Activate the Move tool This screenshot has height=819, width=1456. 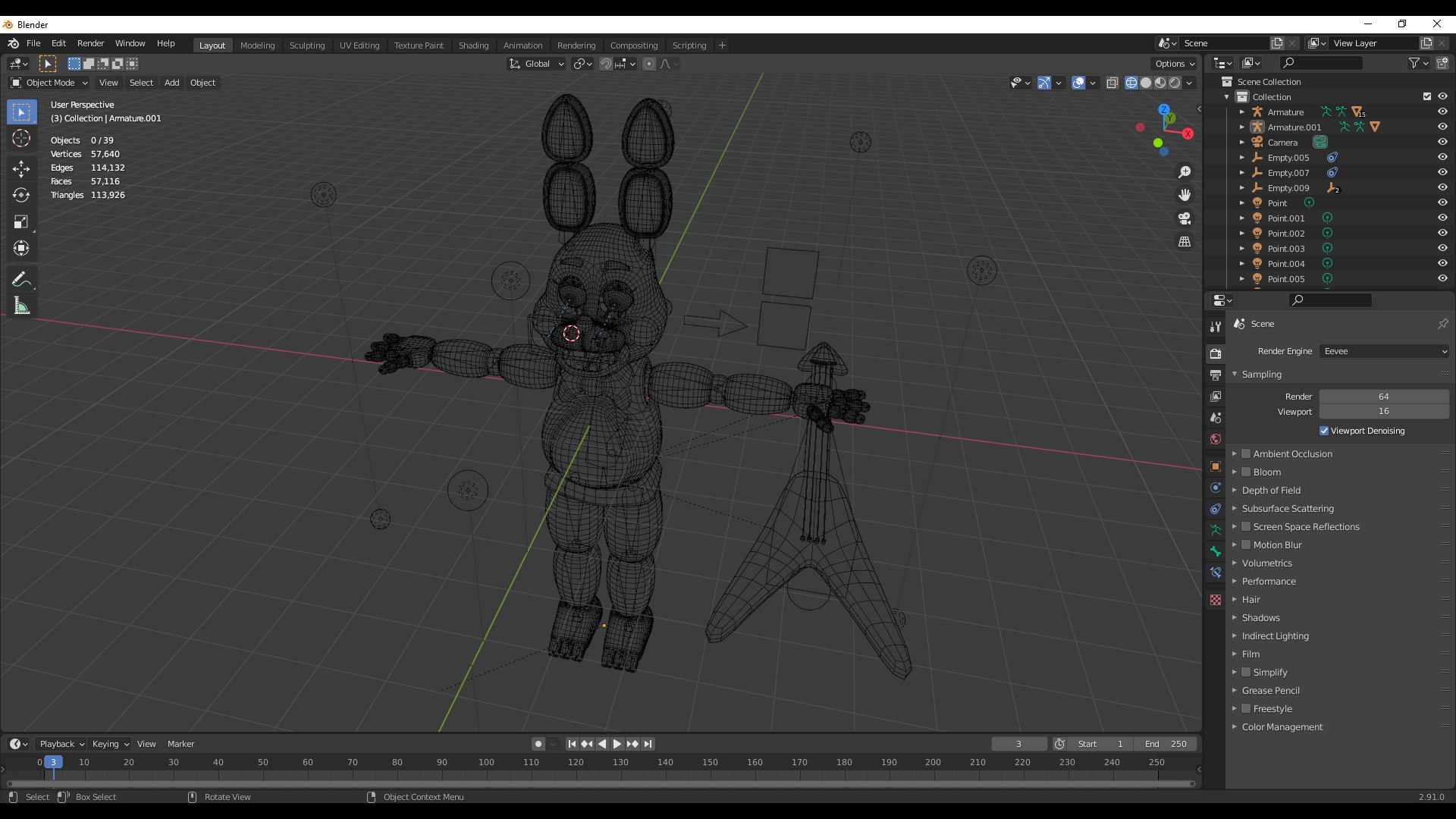pos(21,168)
